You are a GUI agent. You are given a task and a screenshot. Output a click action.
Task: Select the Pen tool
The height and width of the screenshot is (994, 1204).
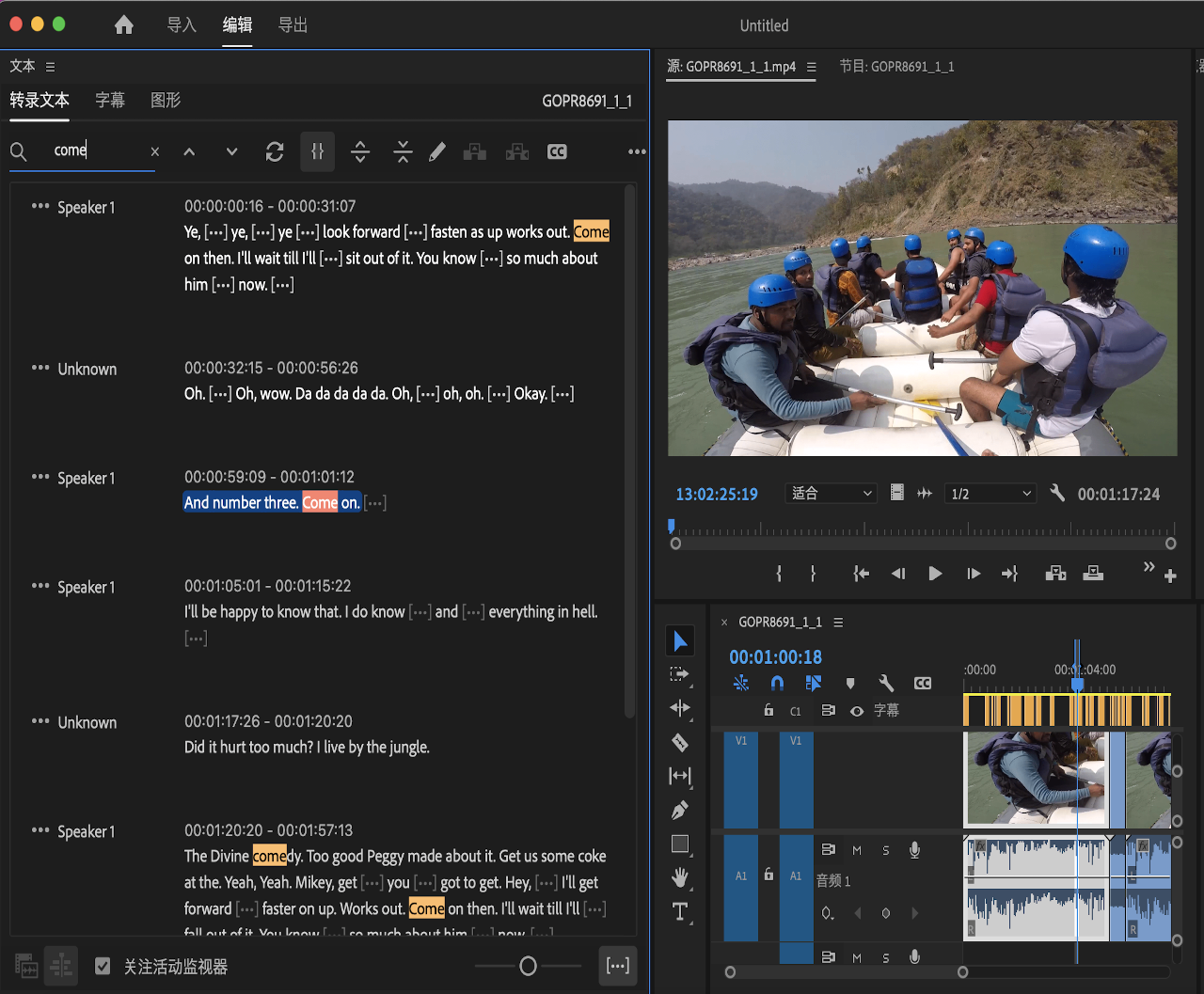[x=680, y=810]
